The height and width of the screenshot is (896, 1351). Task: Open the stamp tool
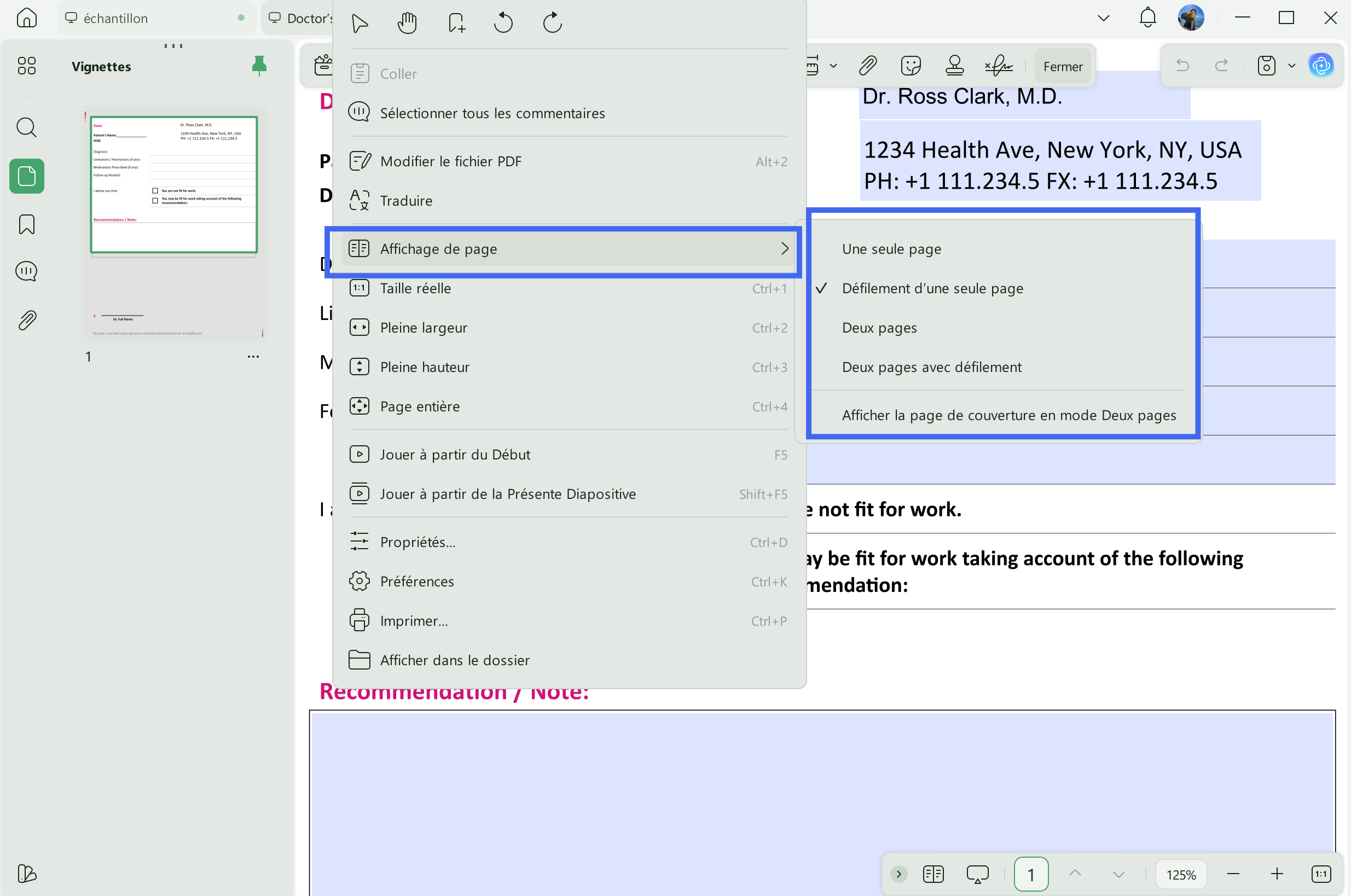click(954, 66)
